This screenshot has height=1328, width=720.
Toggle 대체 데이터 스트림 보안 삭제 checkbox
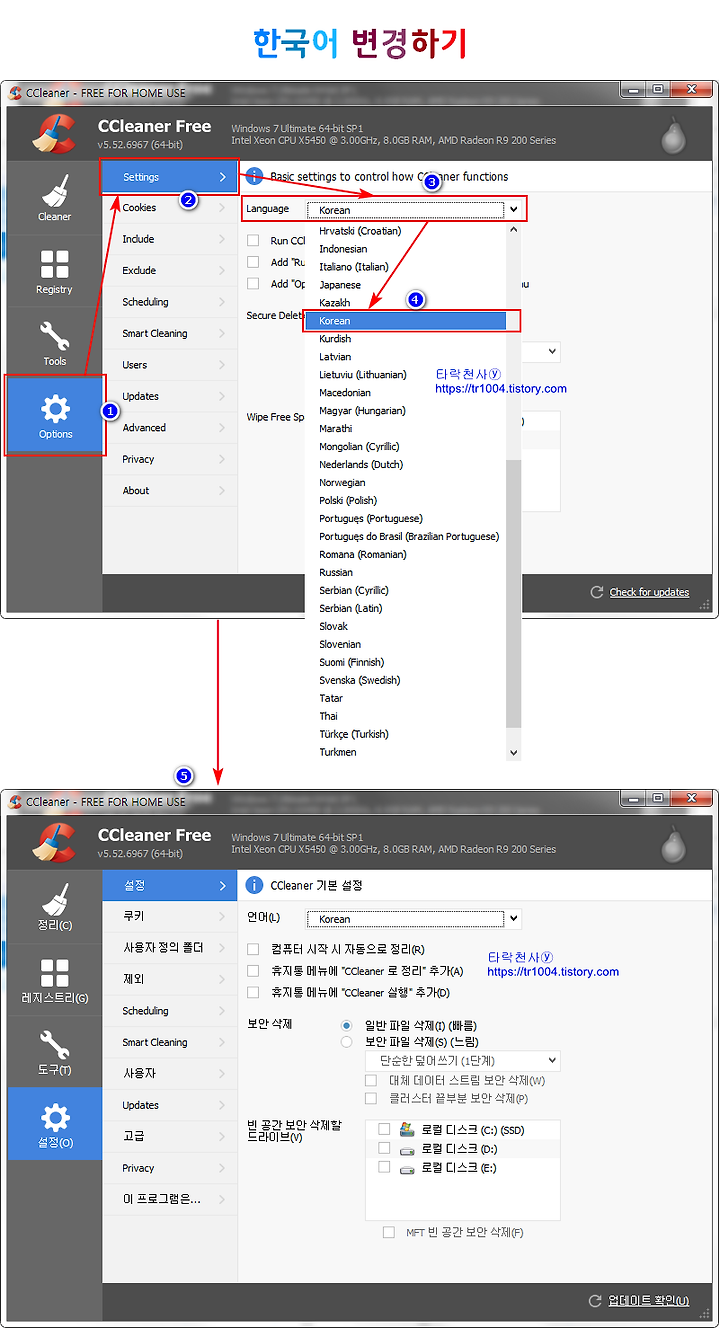(371, 1081)
